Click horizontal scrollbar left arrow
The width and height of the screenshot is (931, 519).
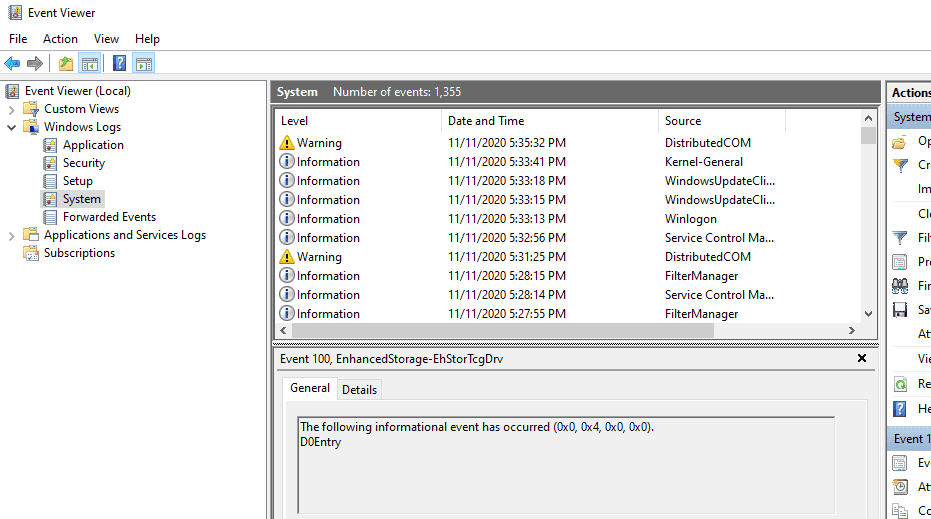283,331
